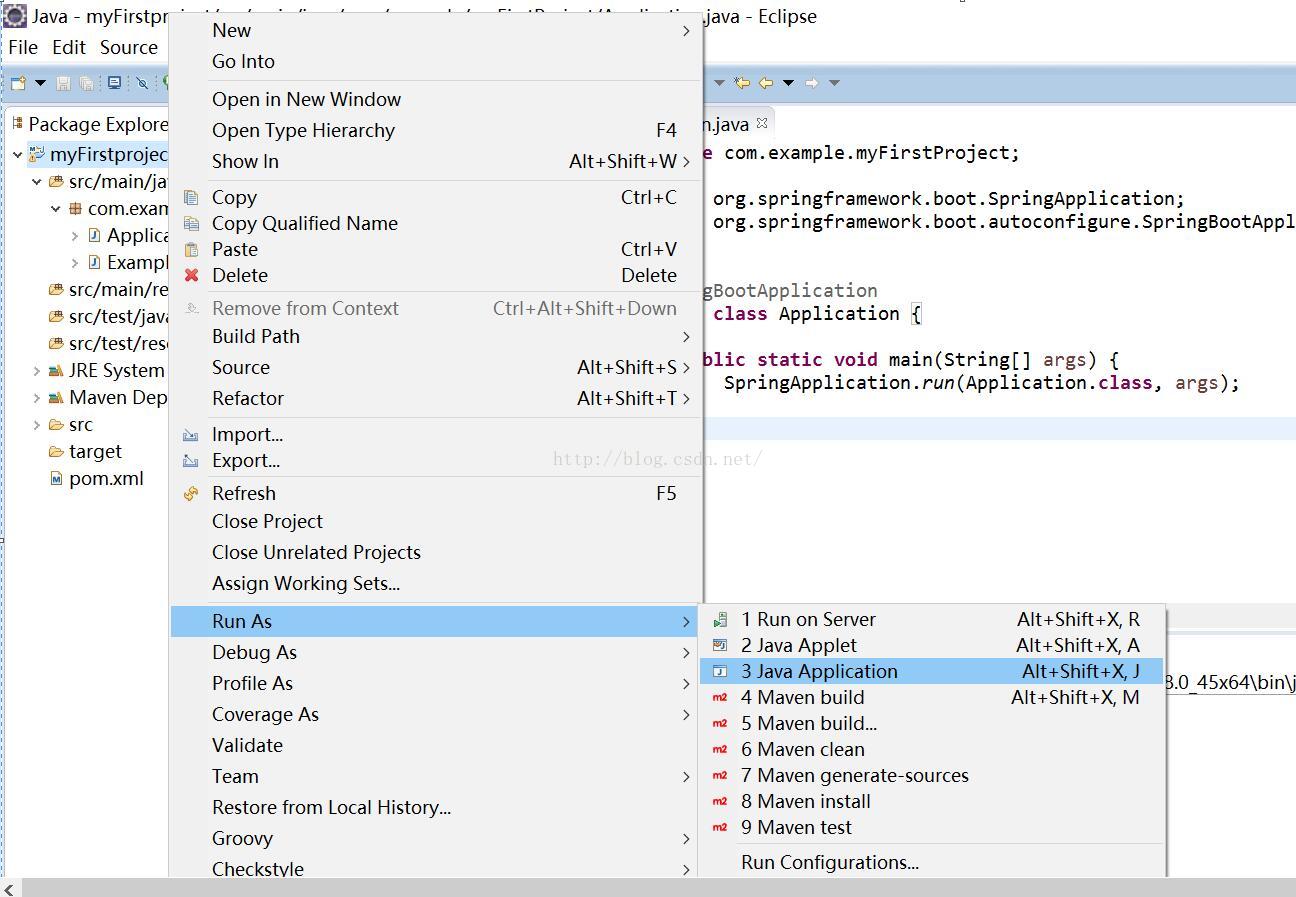Expand the Example java file node

tap(75, 263)
